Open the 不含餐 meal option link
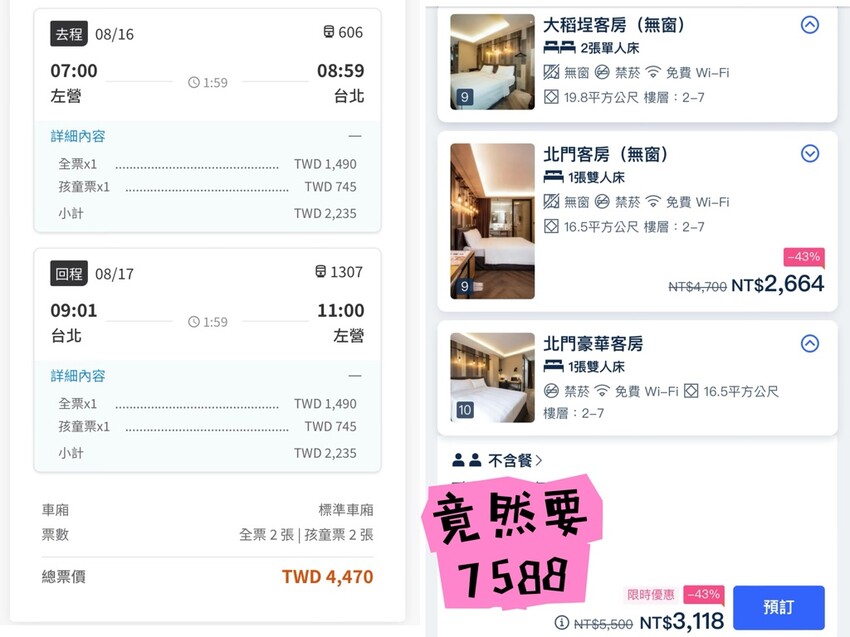The width and height of the screenshot is (850, 637). [515, 461]
